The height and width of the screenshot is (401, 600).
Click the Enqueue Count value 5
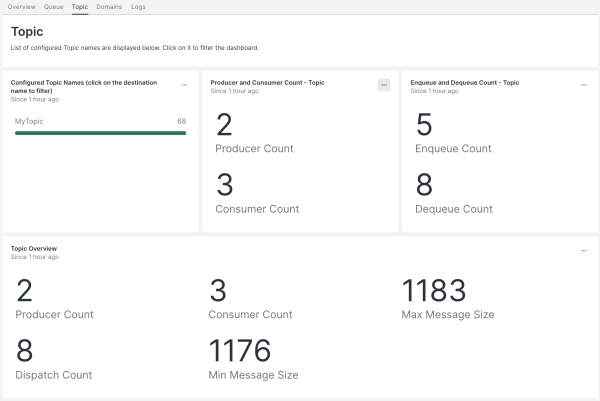[x=423, y=124]
